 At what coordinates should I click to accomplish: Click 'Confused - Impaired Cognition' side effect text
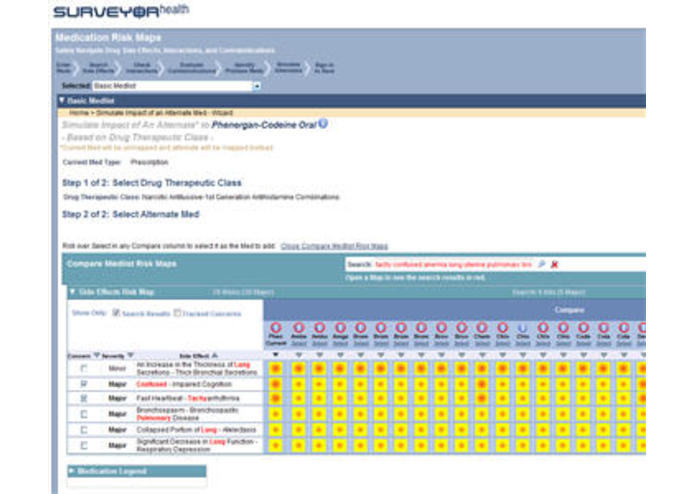184,384
